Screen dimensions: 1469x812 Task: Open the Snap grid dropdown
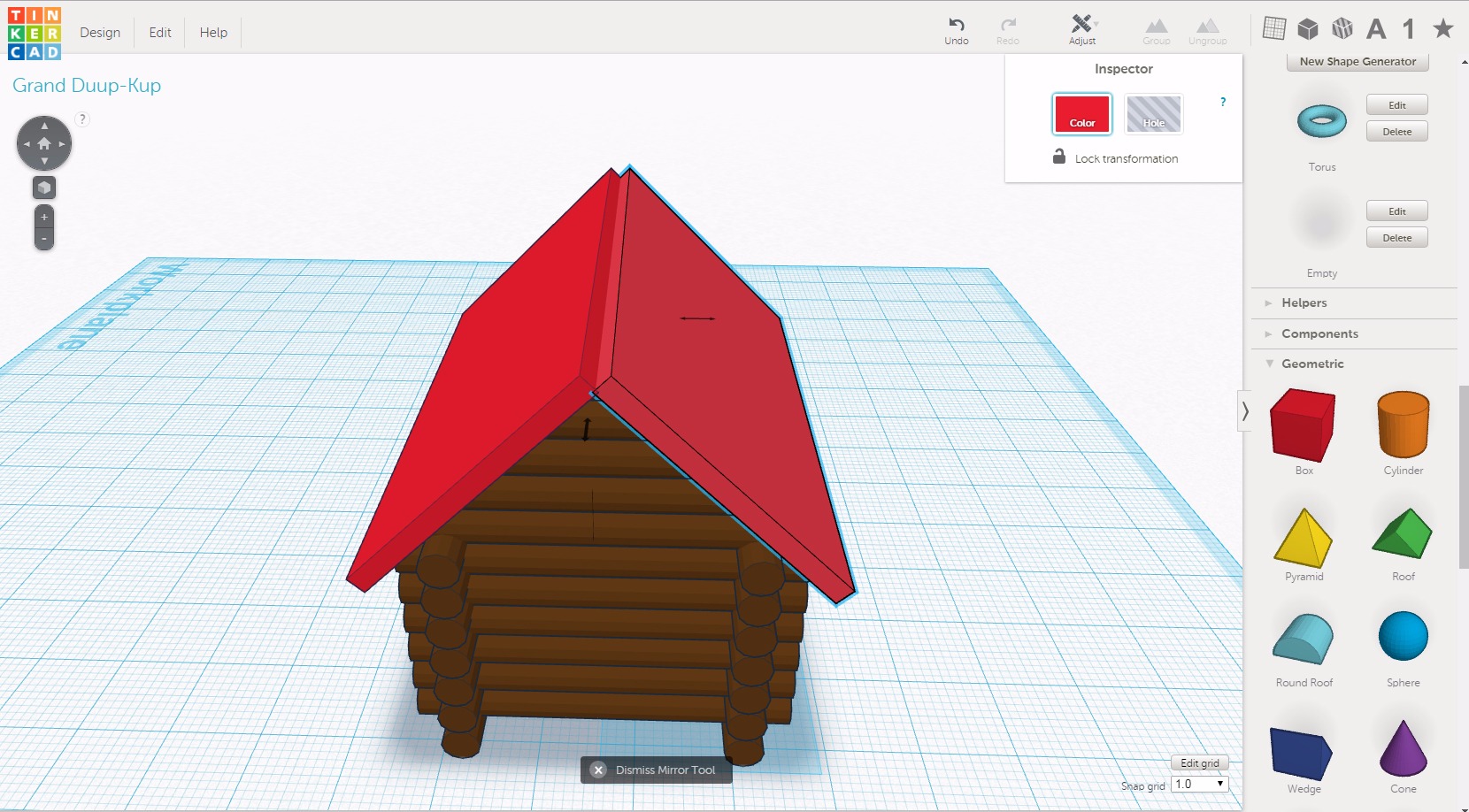(x=1200, y=785)
